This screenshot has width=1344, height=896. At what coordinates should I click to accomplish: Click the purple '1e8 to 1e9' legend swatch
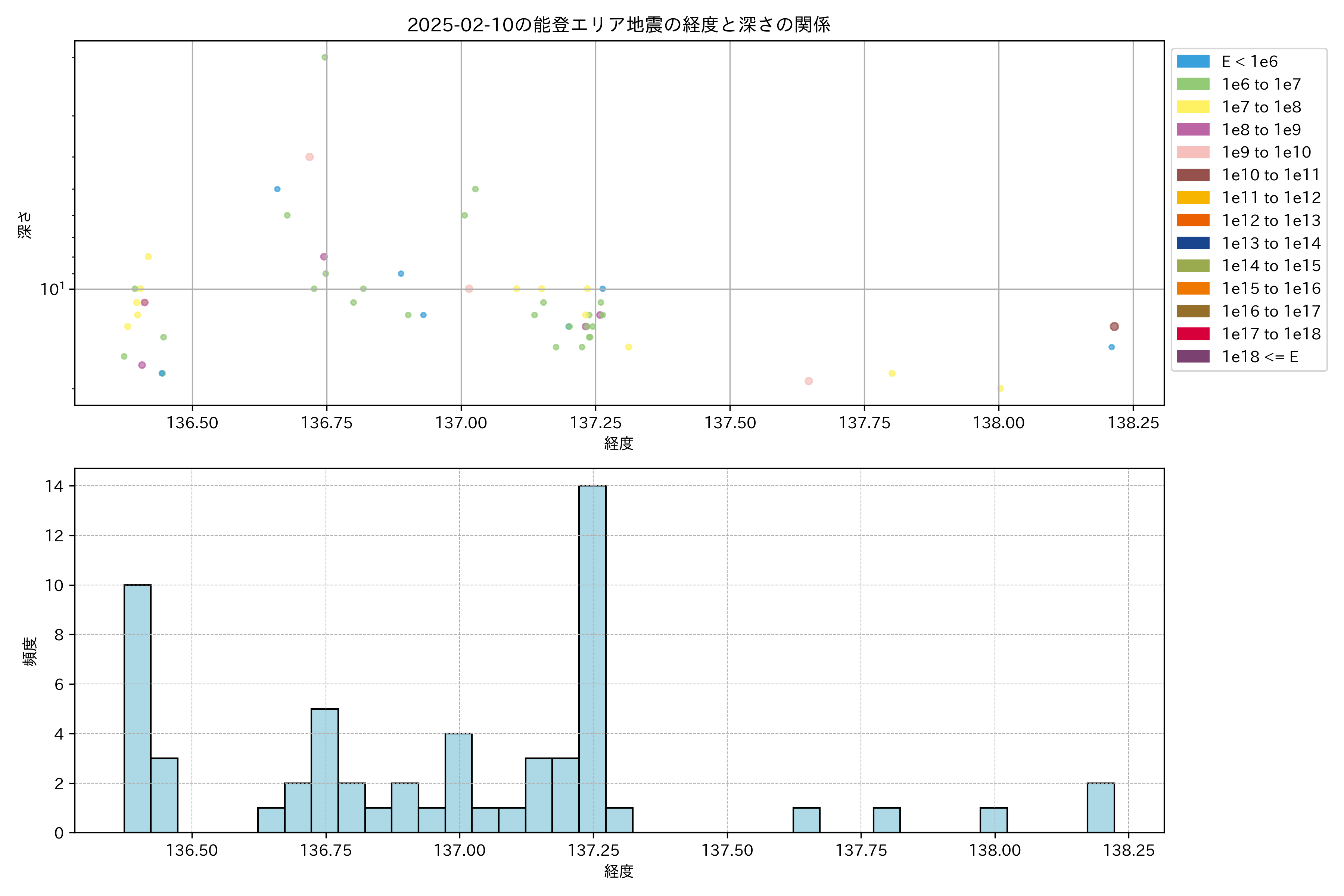pyautogui.click(x=1193, y=130)
